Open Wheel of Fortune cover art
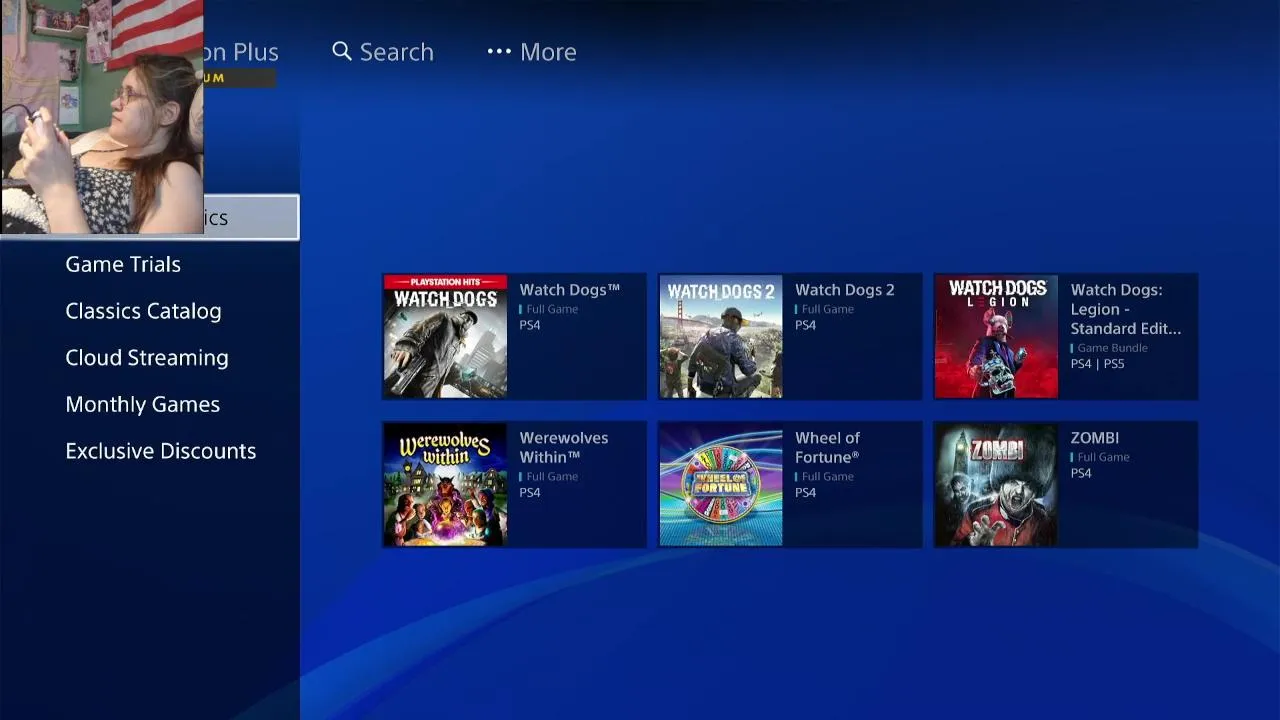1280x720 pixels. tap(721, 484)
